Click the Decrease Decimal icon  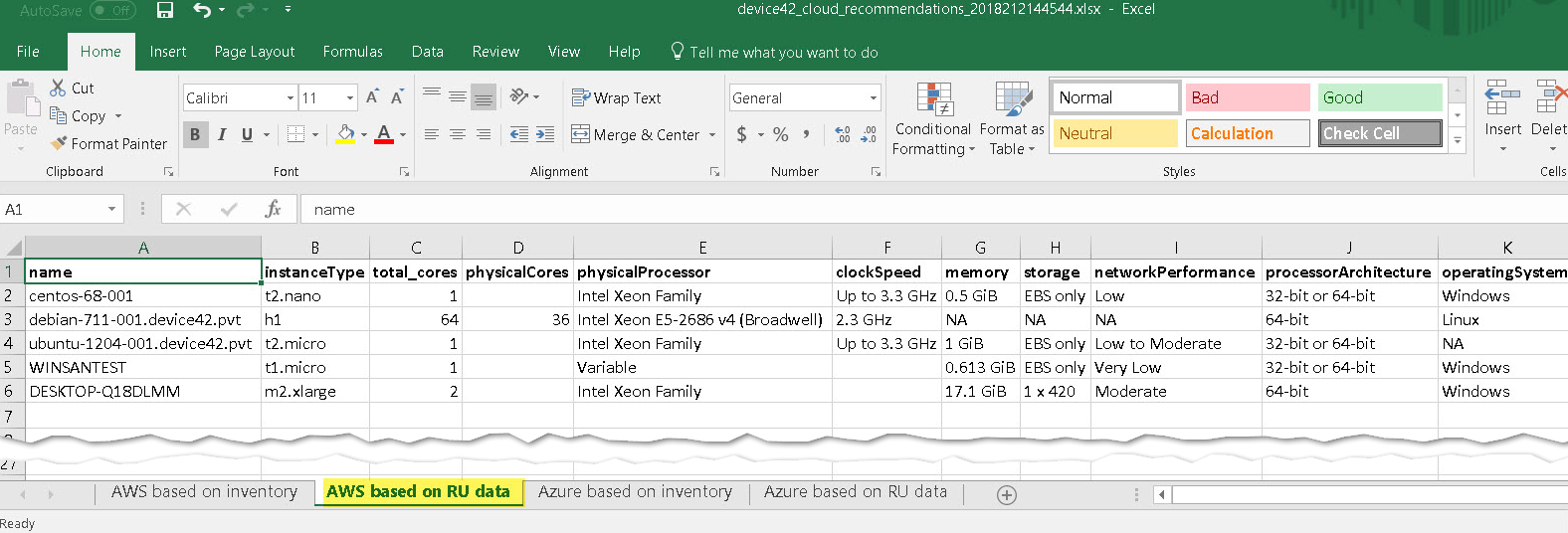869,134
